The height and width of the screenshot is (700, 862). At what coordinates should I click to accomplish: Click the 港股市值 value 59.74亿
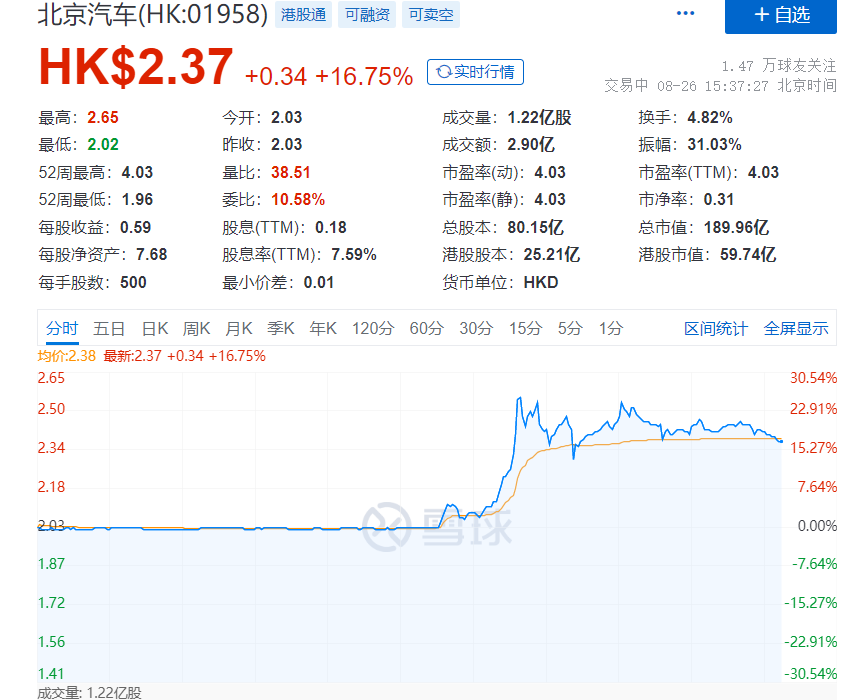(748, 254)
